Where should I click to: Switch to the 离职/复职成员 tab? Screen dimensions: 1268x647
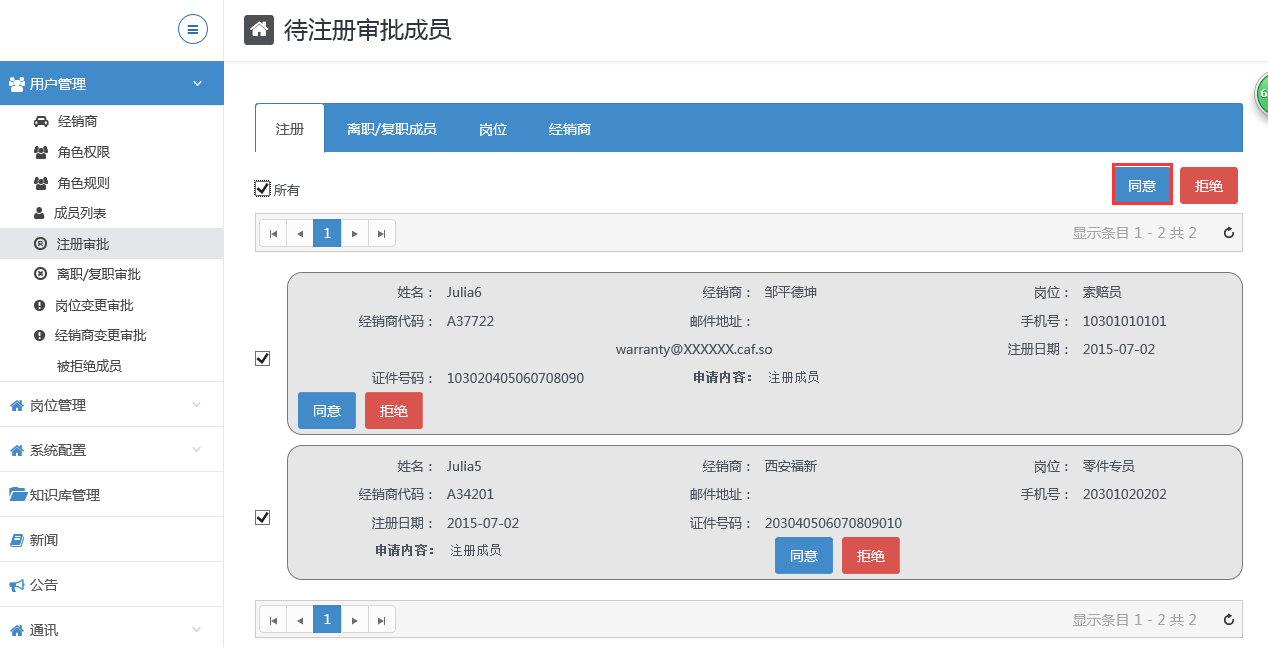(x=391, y=129)
